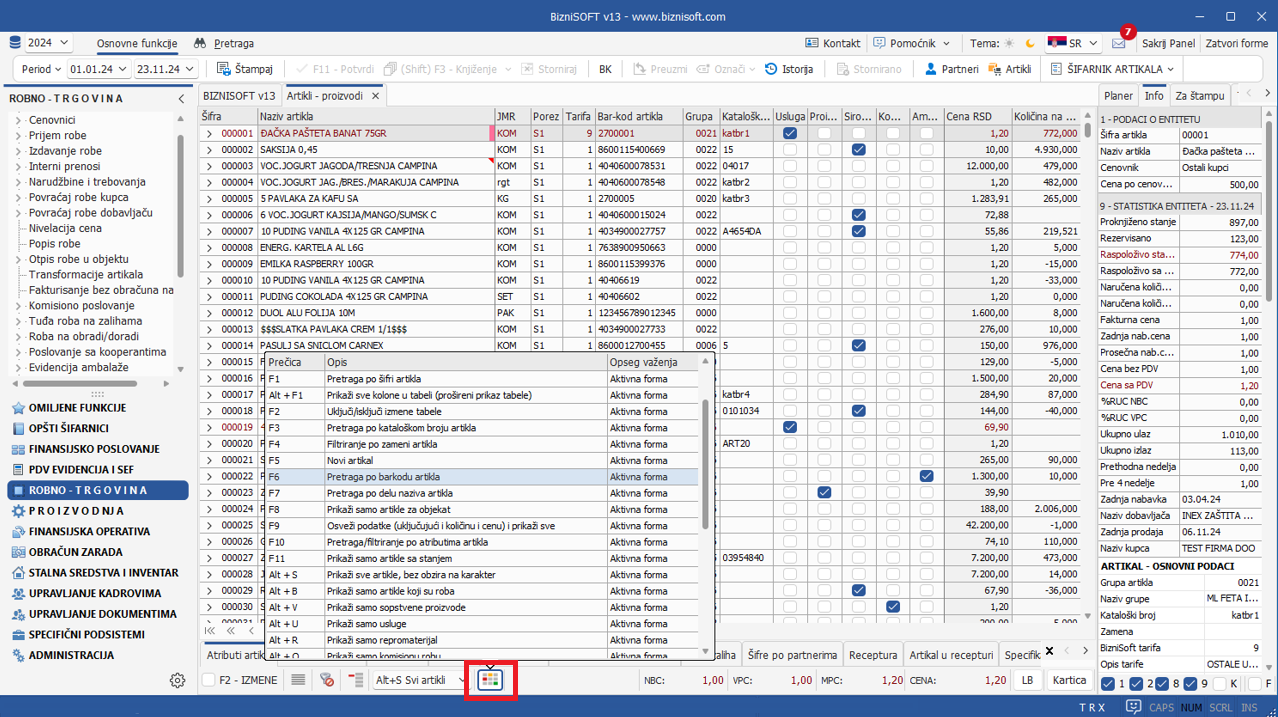
Task: Toggle F2 - IZMENE checkbox
Action: click(x=209, y=680)
